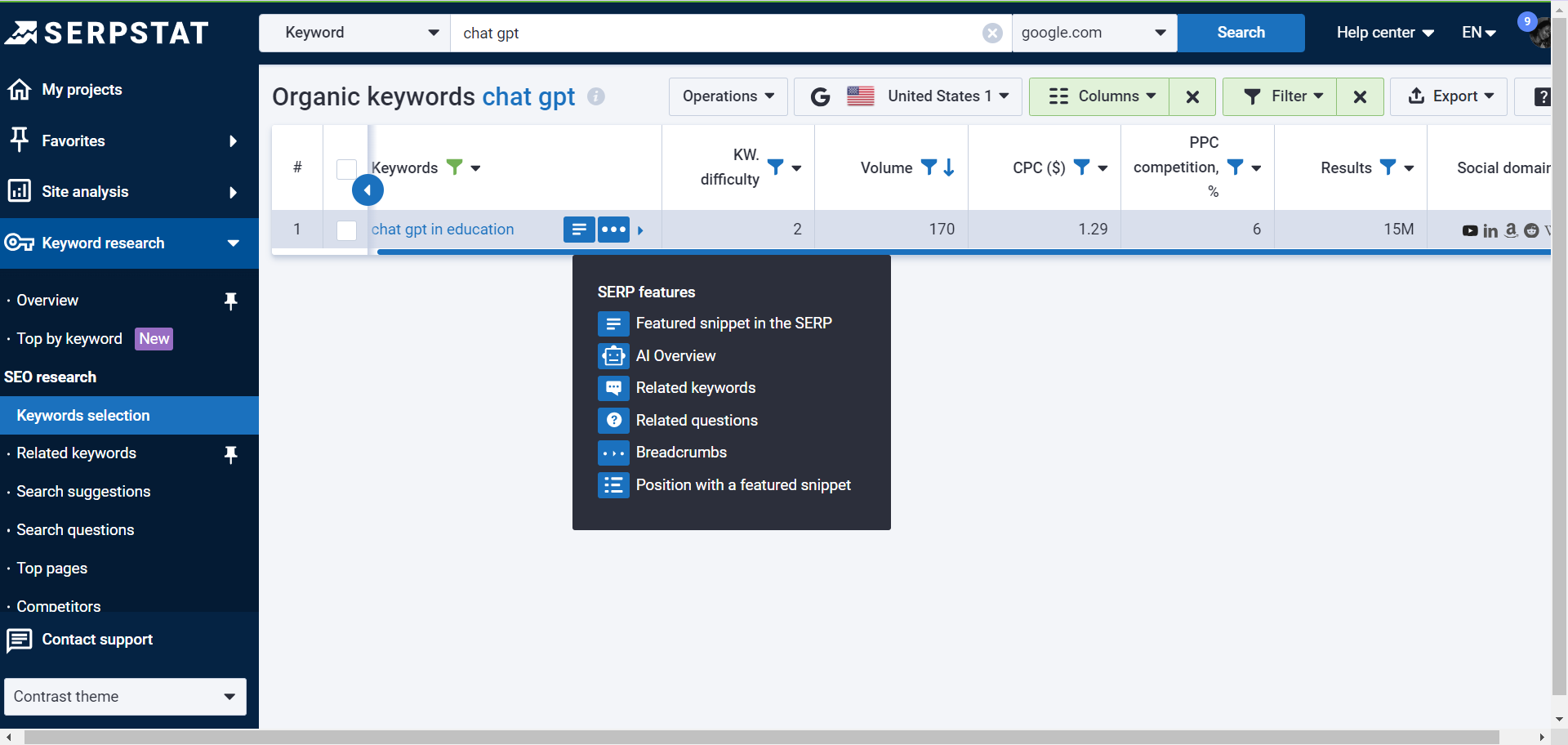Screen dimensions: 1568x745
Task: Click the Favorites pin icon
Action: (x=20, y=141)
